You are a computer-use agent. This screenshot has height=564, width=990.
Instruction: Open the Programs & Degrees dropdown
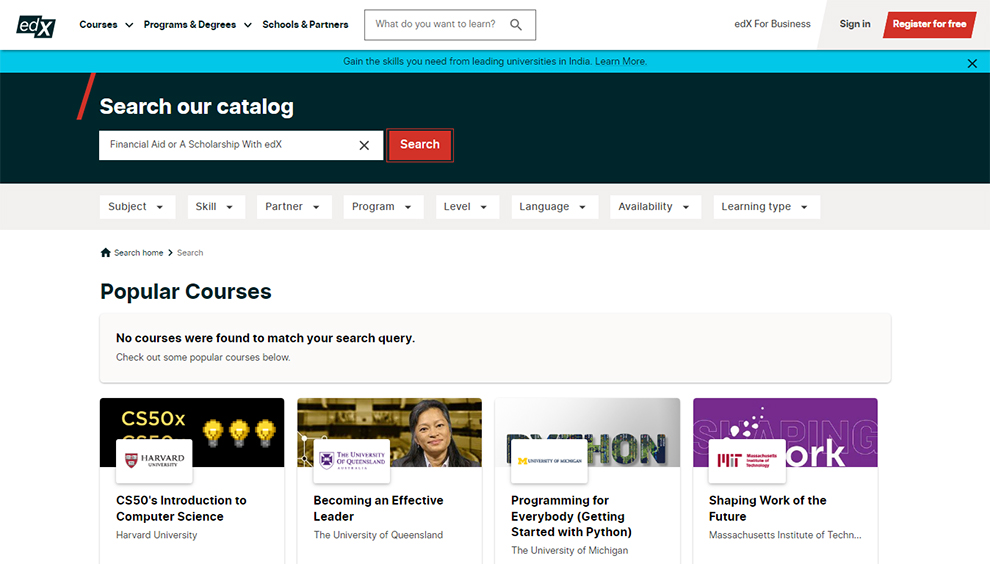(x=198, y=25)
